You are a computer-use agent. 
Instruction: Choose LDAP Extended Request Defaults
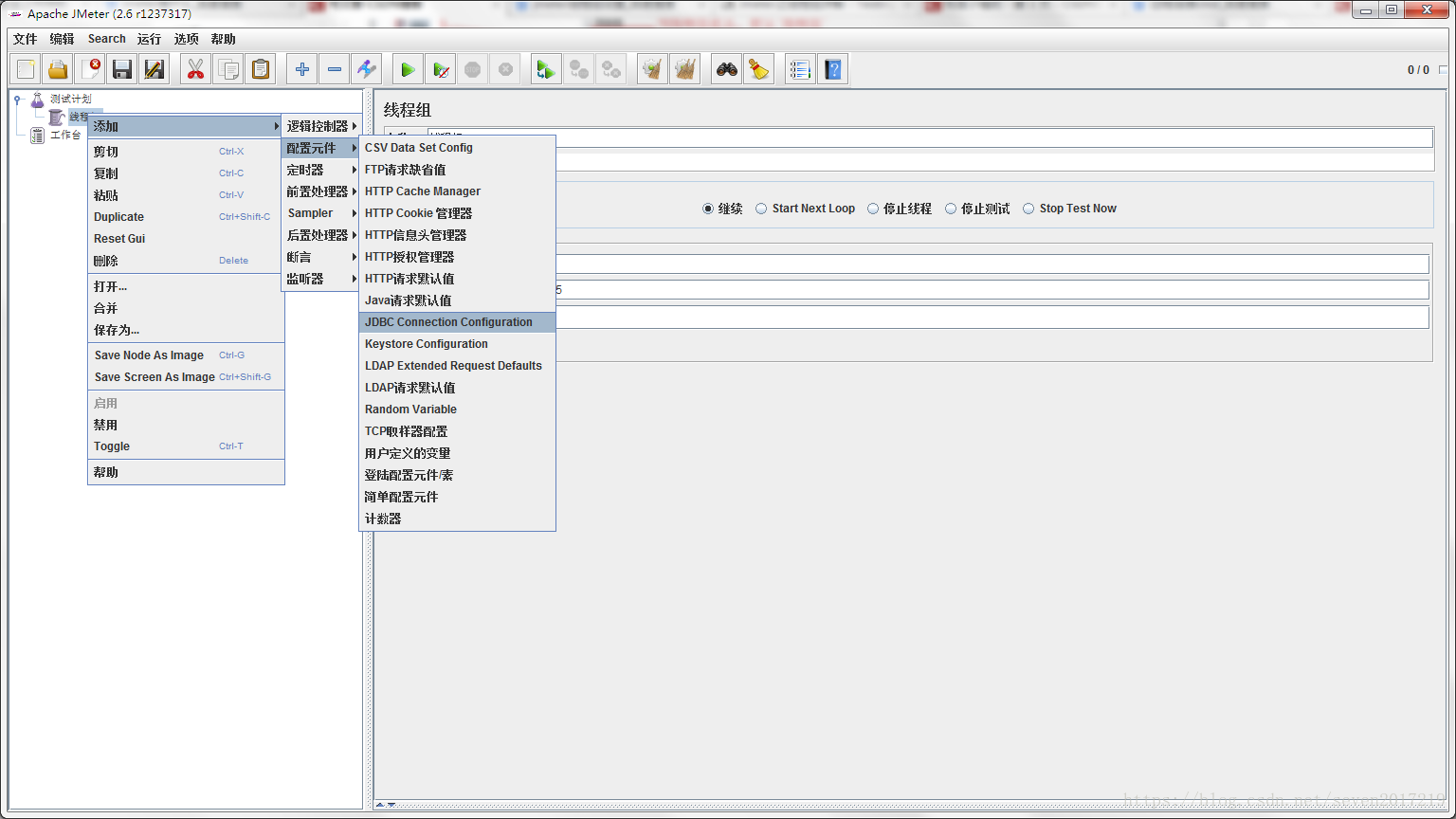coord(457,366)
